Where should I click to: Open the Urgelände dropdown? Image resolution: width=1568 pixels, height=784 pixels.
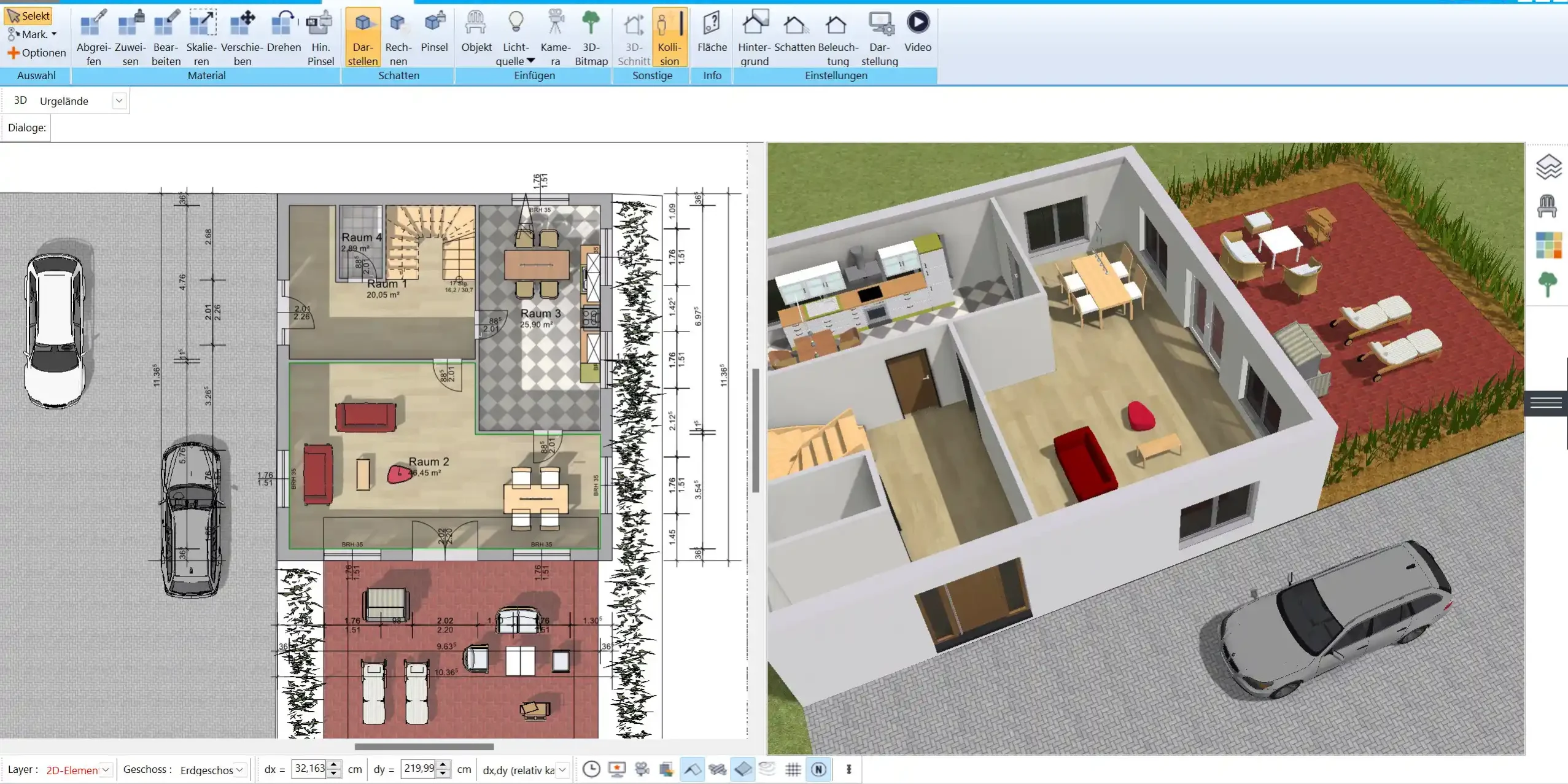(x=120, y=100)
